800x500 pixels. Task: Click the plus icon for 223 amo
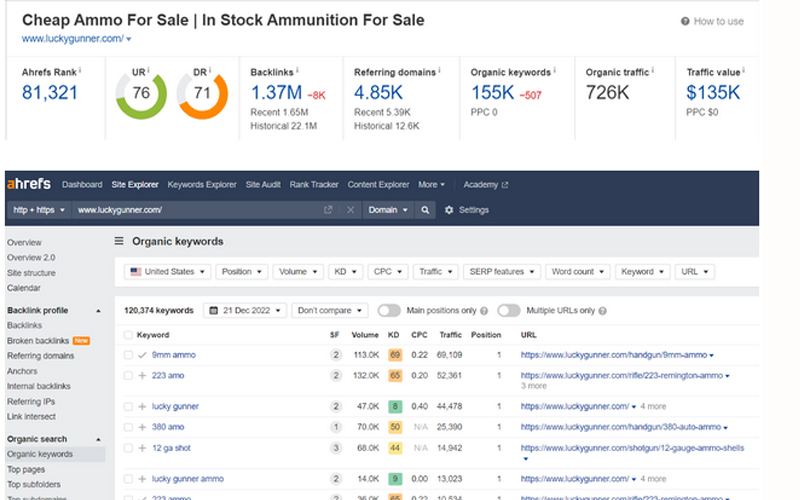point(142,376)
